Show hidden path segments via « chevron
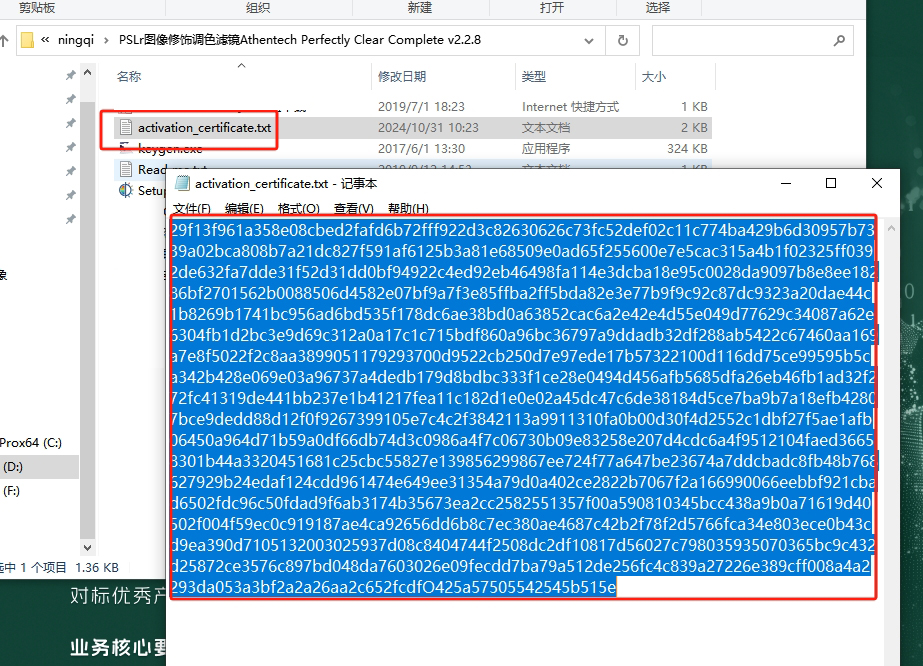This screenshot has width=923, height=666. 45,40
